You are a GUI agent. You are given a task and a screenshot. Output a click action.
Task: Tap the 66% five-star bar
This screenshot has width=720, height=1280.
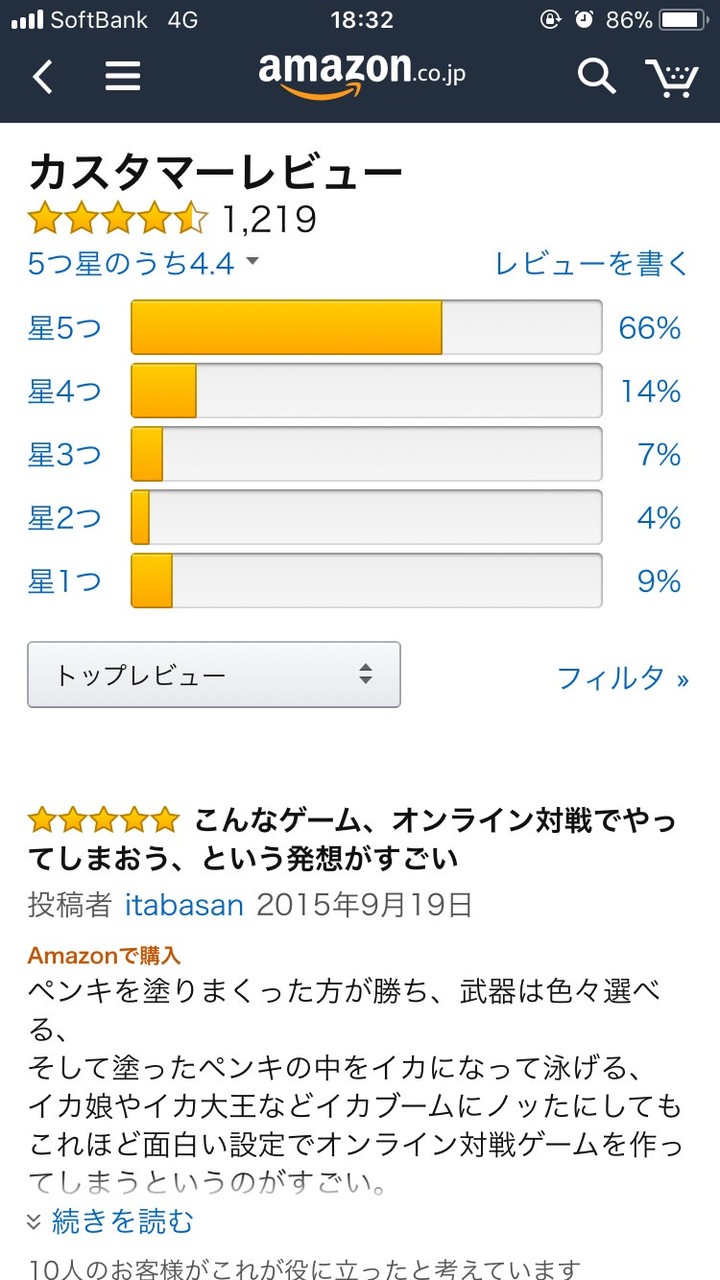366,328
